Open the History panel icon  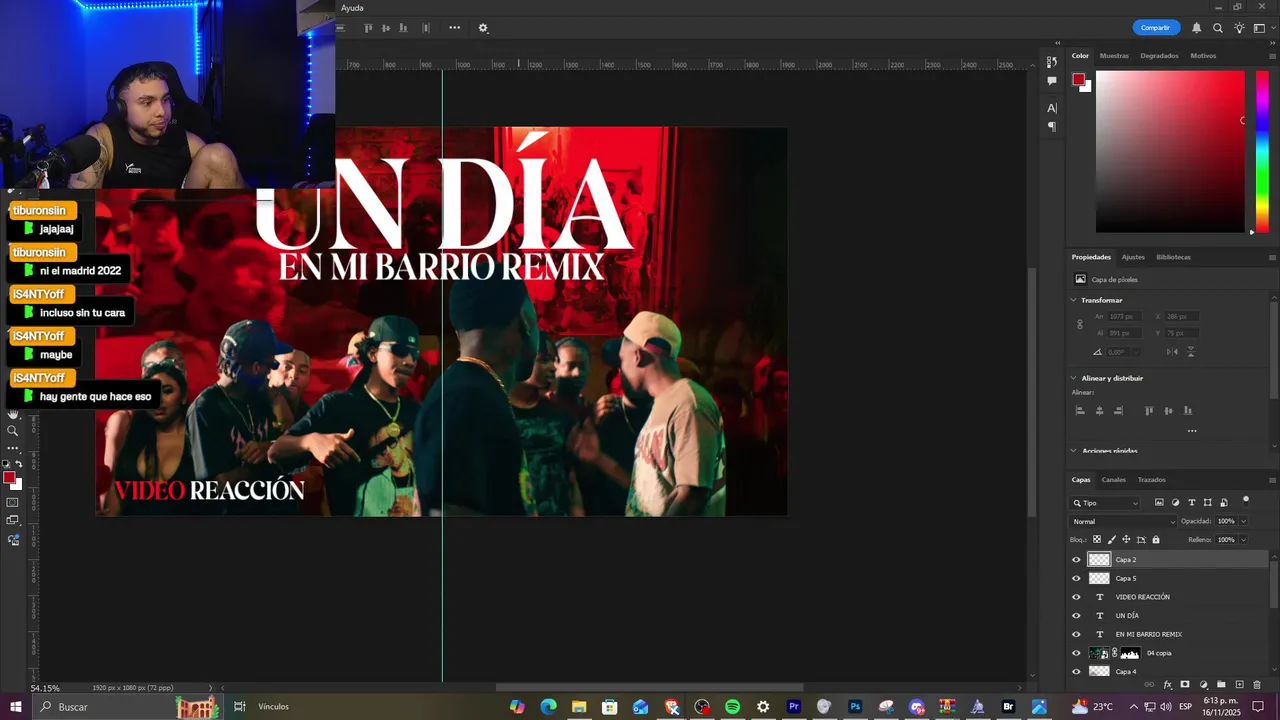pos(1052,62)
